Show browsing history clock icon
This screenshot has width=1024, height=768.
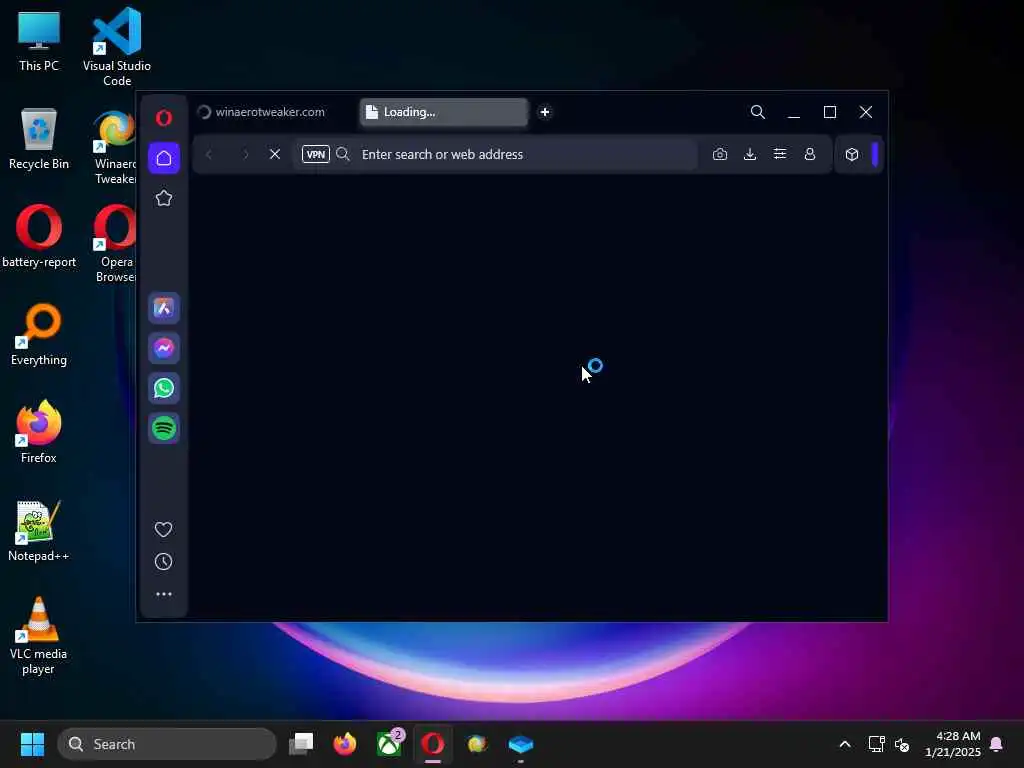[x=164, y=562]
